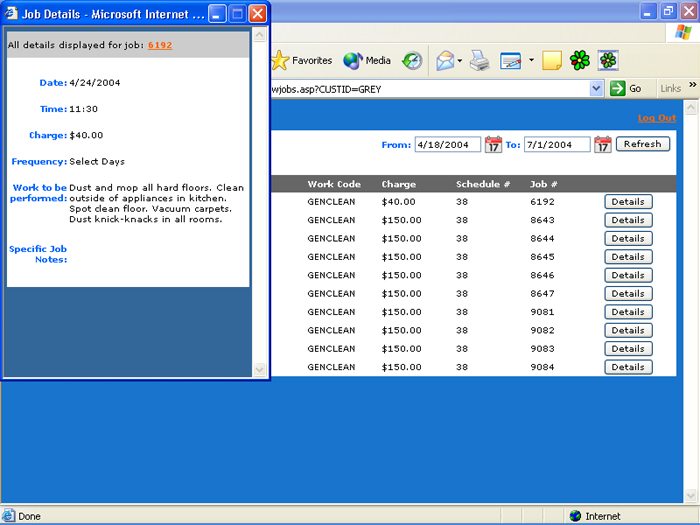Click the Windows flag logo throbber

click(683, 33)
